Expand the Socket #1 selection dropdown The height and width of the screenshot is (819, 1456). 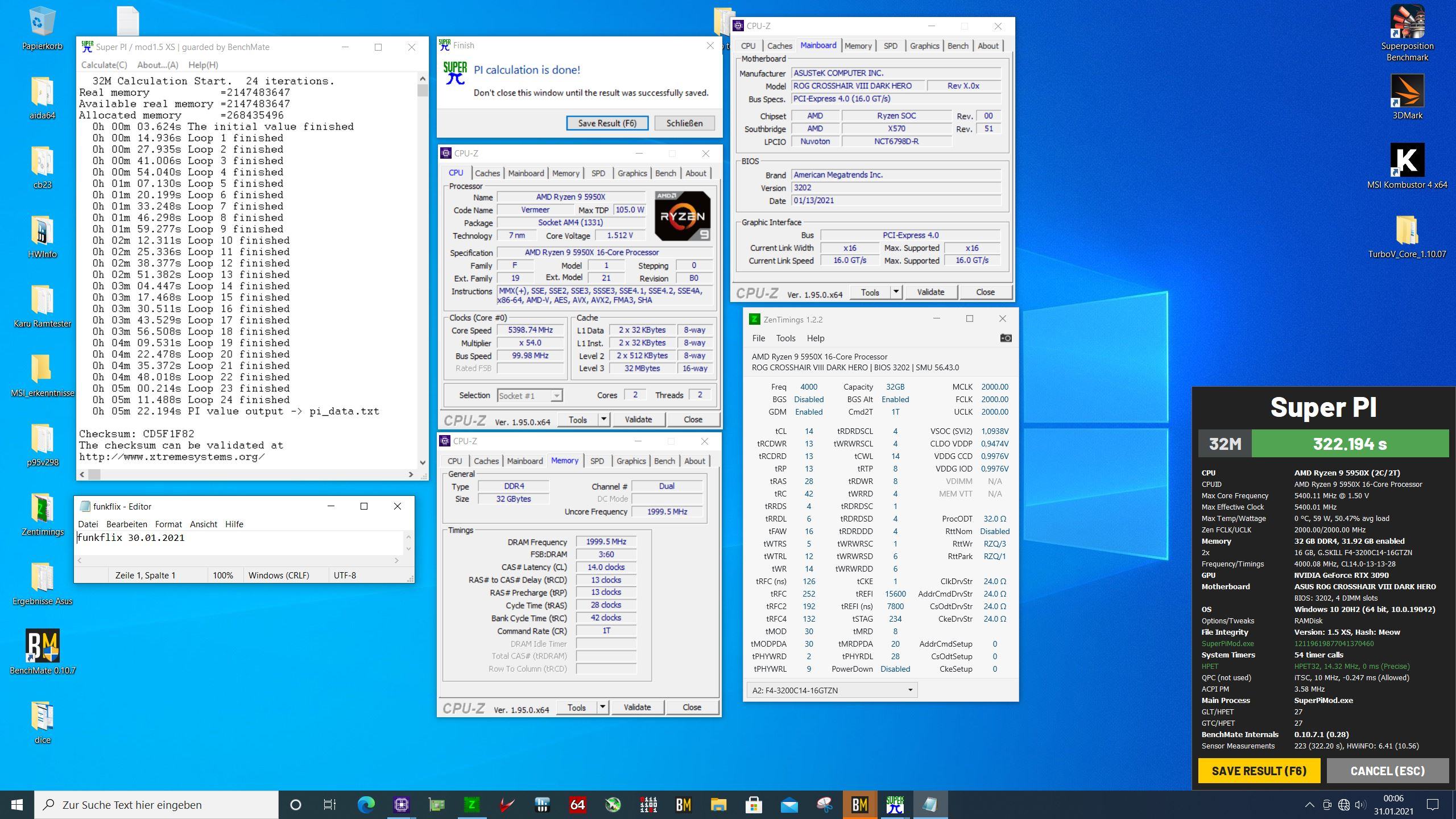click(556, 396)
